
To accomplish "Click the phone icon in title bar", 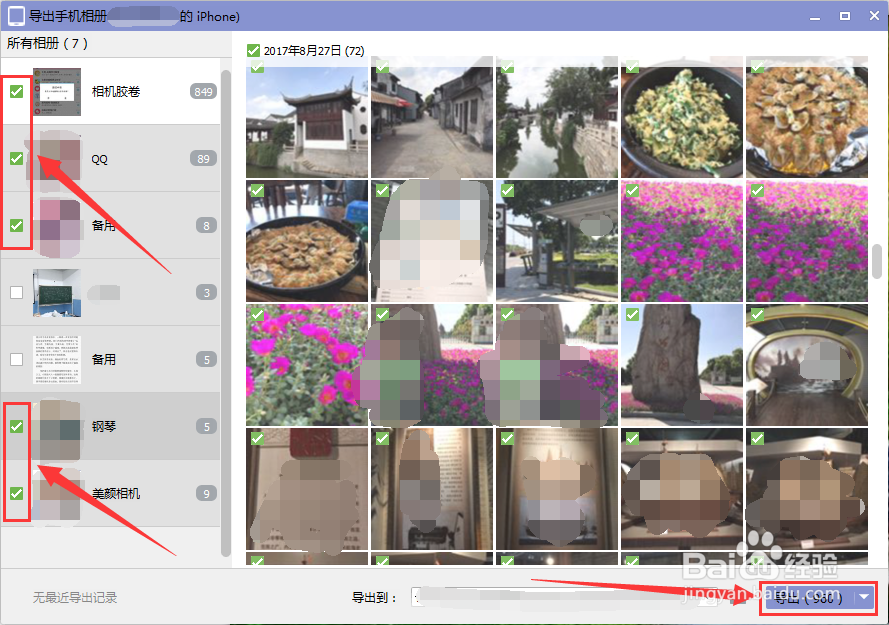I will coord(16,15).
